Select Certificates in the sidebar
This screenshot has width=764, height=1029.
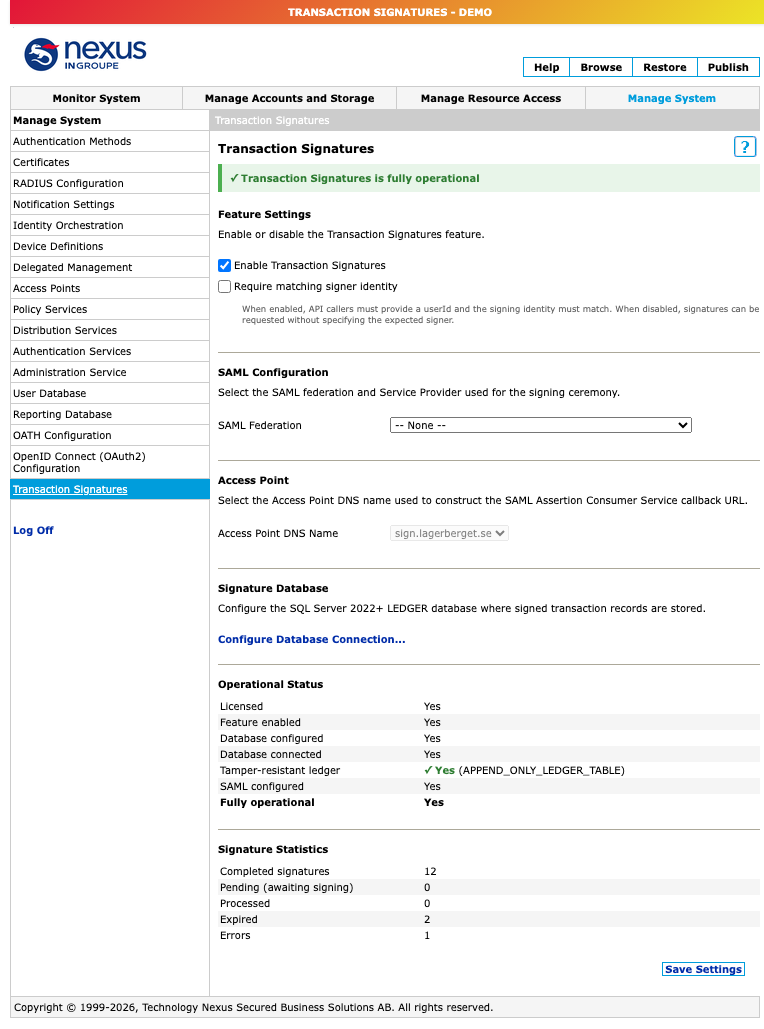click(x=110, y=162)
